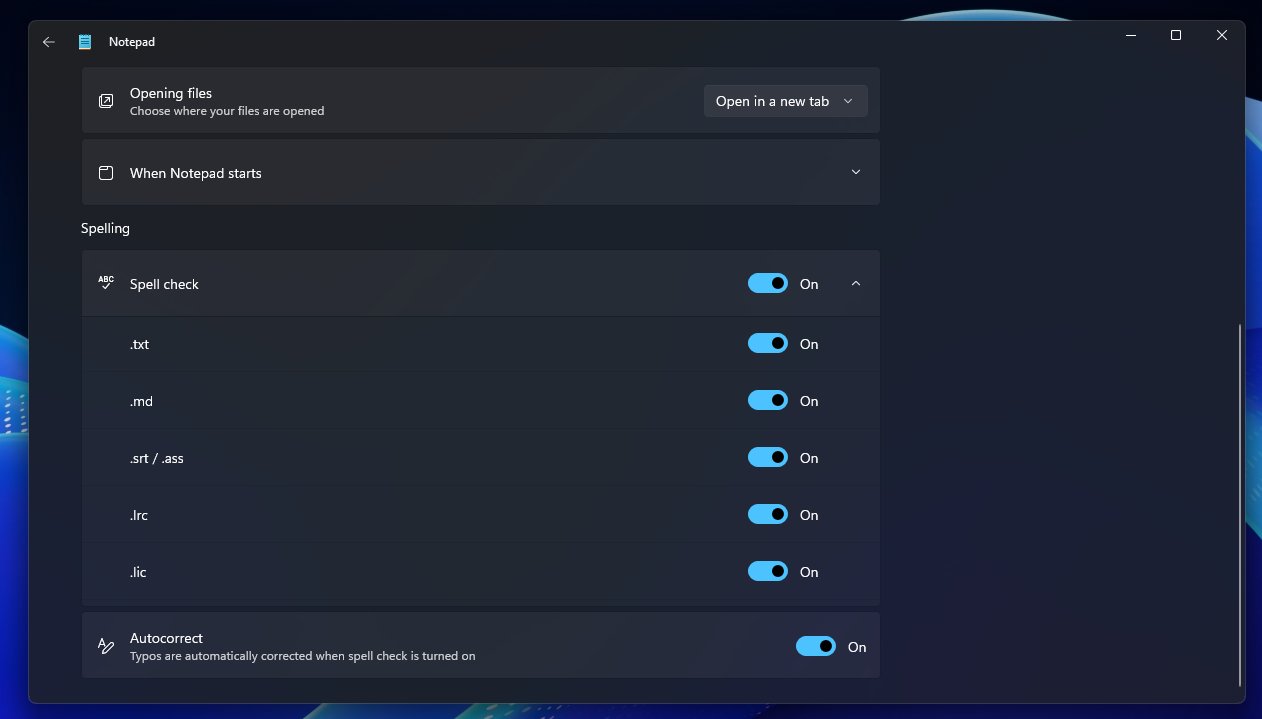Click the Spell check ABC icon
The width and height of the screenshot is (1262, 719).
(106, 283)
